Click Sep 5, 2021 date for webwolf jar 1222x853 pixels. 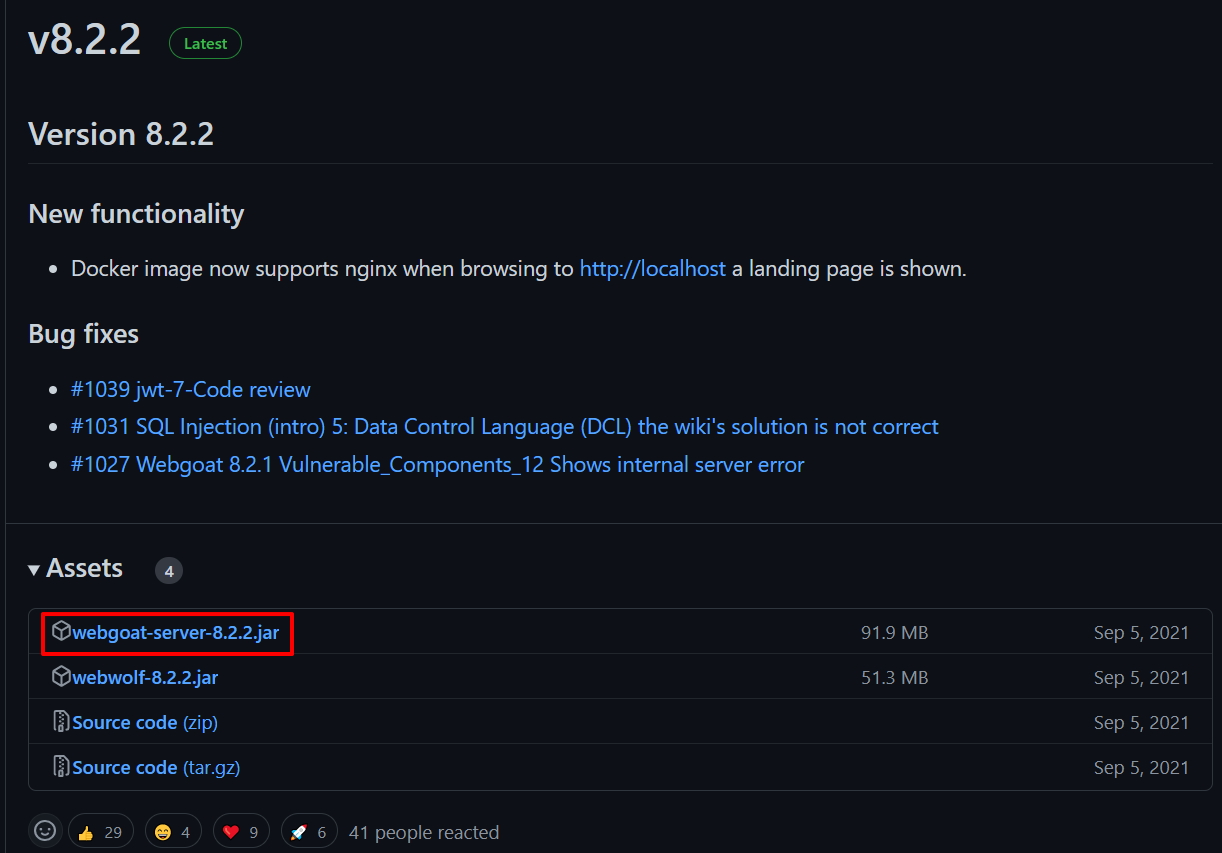[x=1142, y=678]
